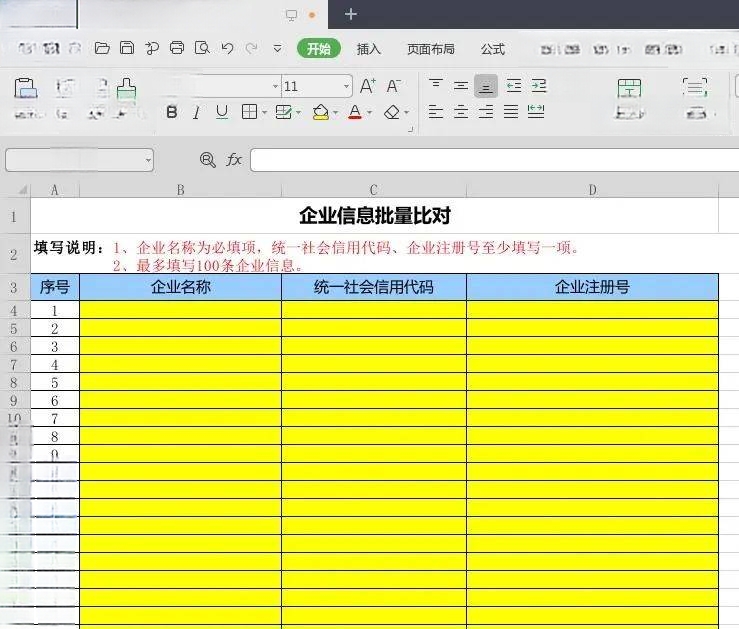Image resolution: width=739 pixels, height=629 pixels.
Task: Open the 公式 ribbon tab
Action: [493, 49]
